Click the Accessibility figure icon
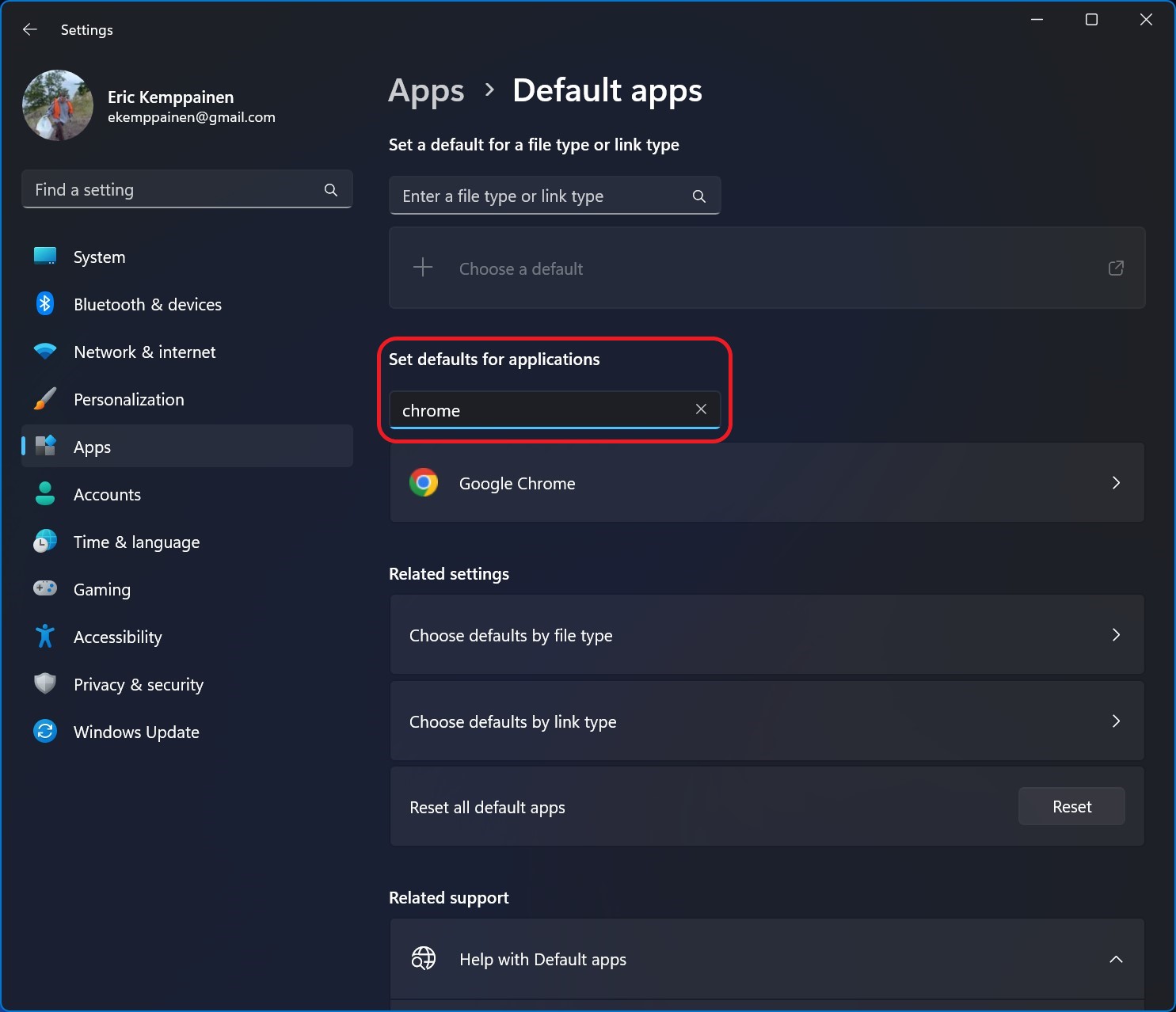 point(45,636)
